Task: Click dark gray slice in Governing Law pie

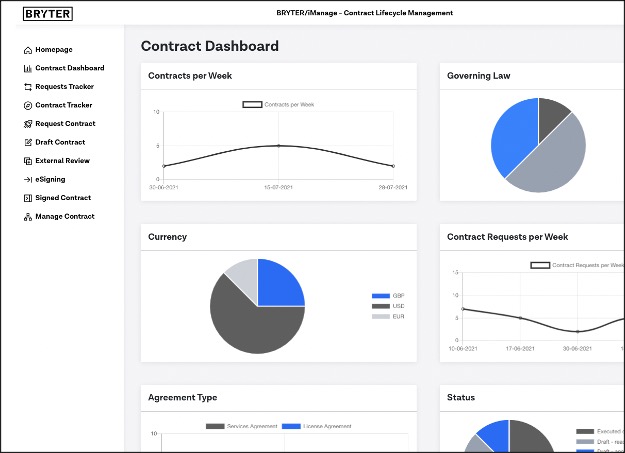Action: pos(551,114)
